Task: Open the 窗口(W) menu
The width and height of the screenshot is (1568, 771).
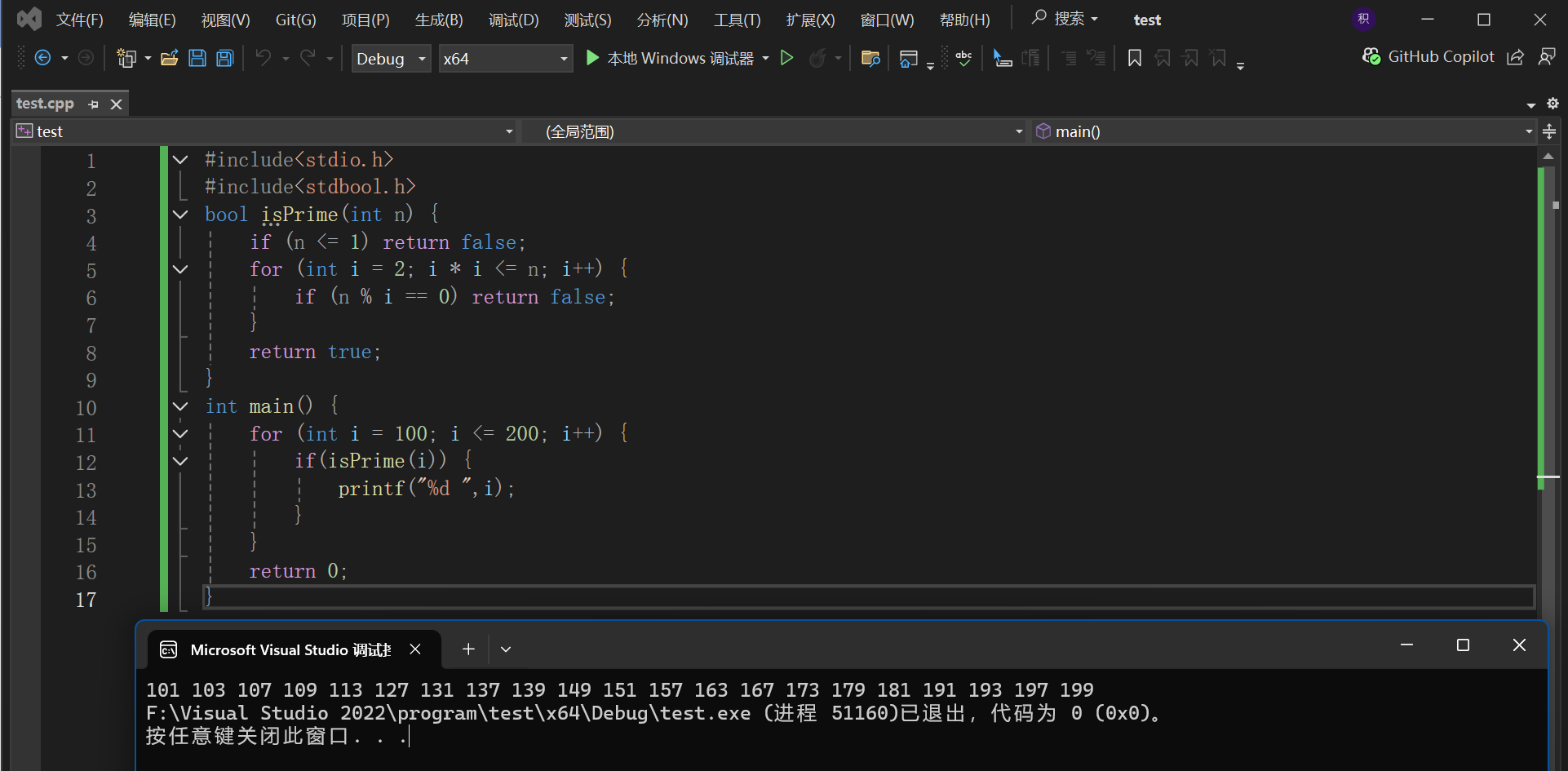Action: point(888,20)
